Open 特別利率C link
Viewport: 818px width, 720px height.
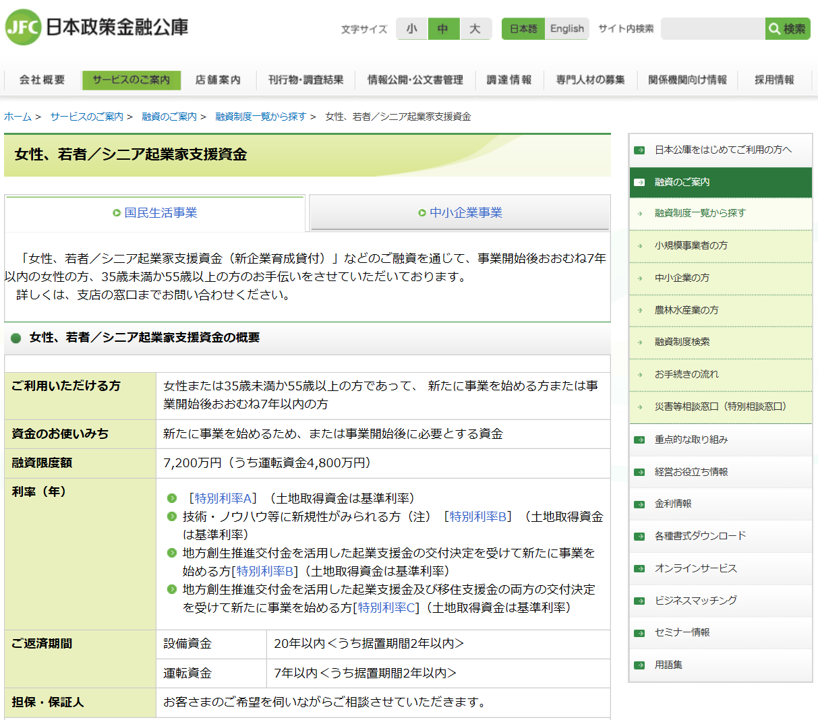click(386, 608)
